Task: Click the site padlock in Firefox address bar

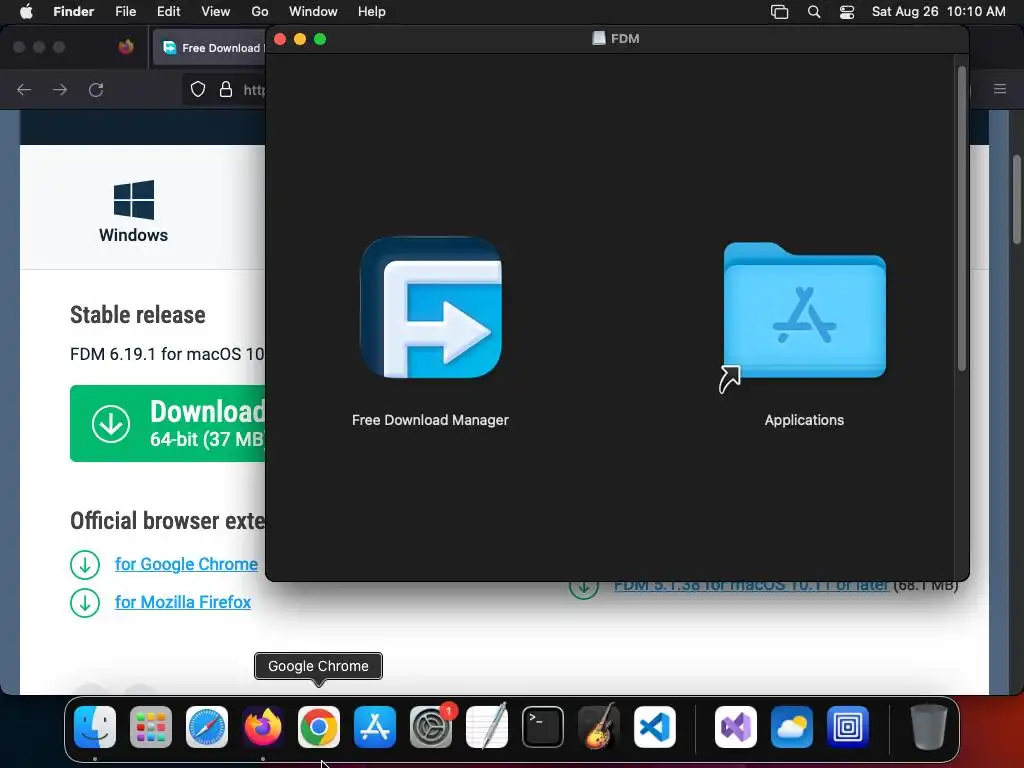Action: click(x=226, y=89)
